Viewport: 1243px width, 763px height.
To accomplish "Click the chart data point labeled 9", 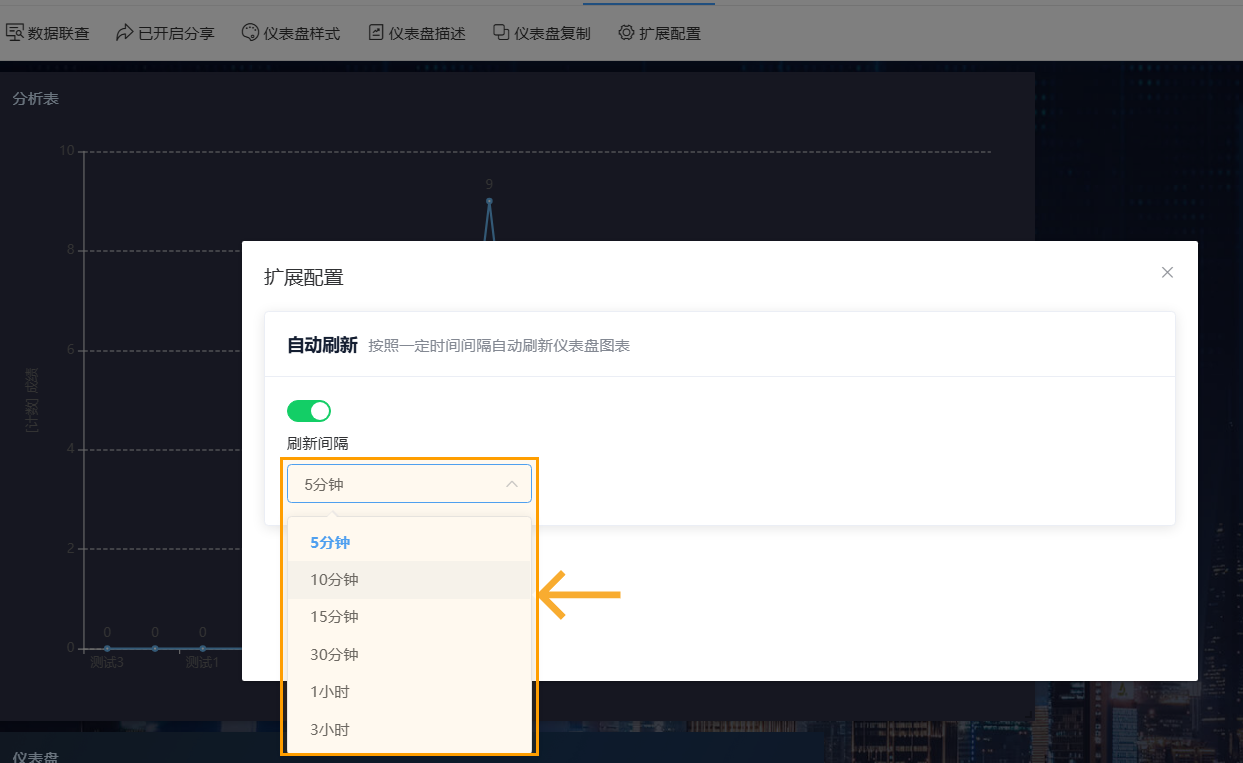I will (489, 202).
